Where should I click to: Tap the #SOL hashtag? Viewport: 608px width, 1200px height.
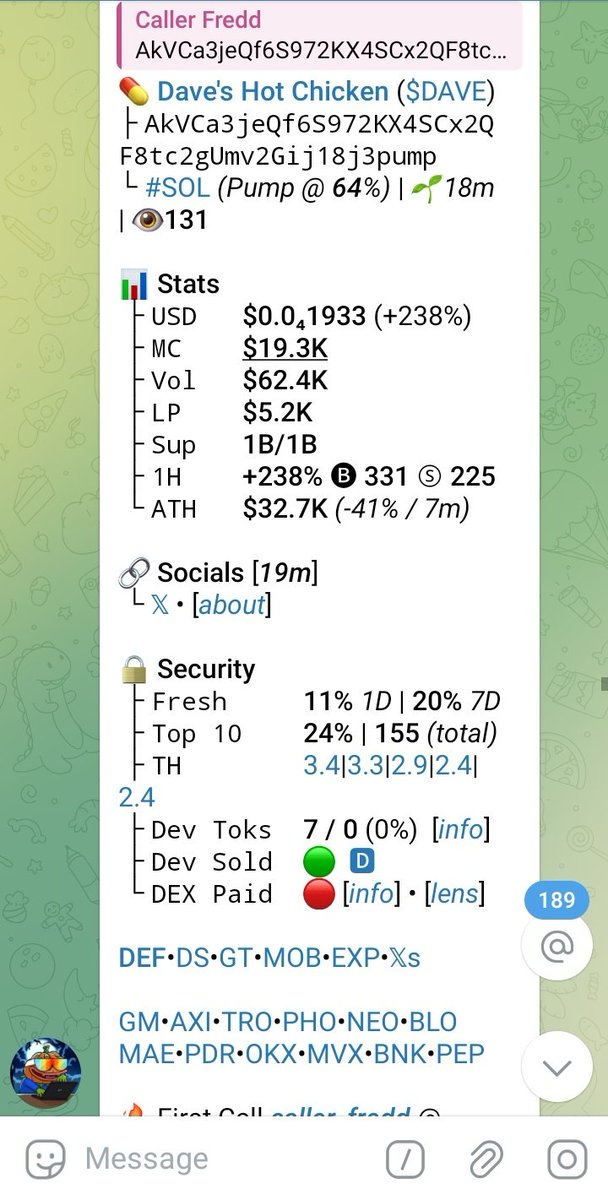coord(177,189)
